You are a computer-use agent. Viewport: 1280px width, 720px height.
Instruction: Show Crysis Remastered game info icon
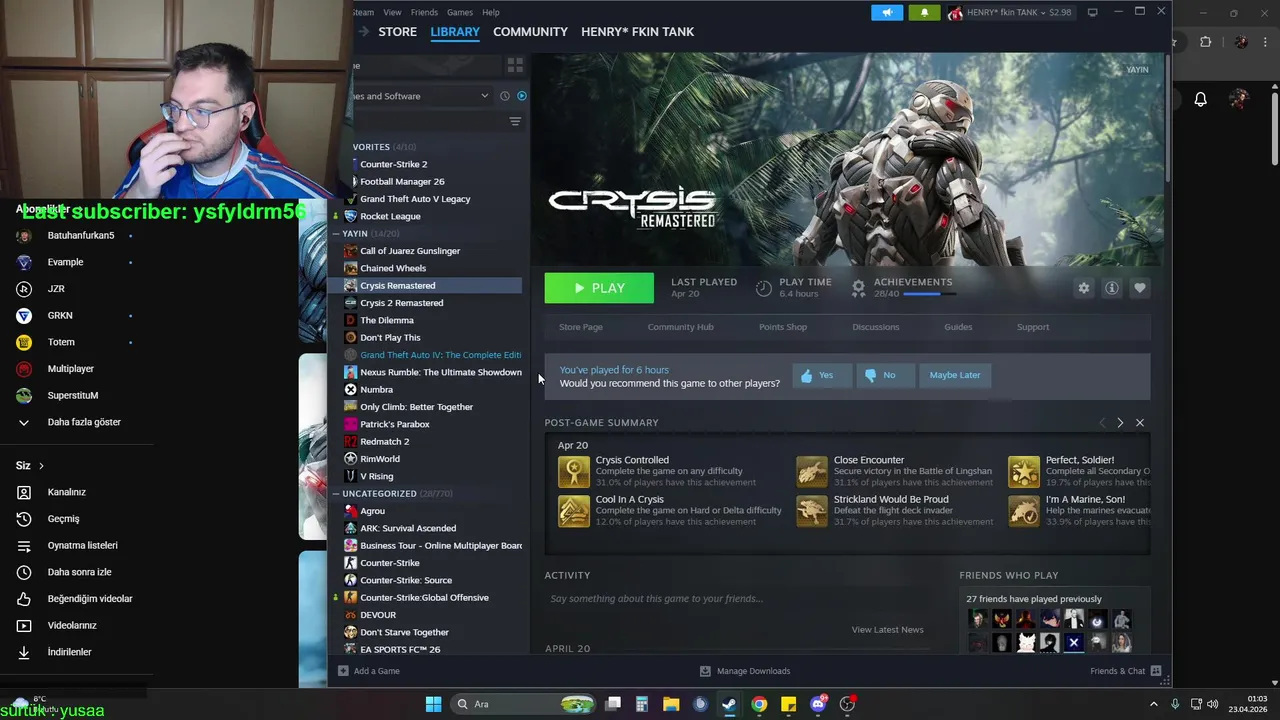pos(1111,288)
